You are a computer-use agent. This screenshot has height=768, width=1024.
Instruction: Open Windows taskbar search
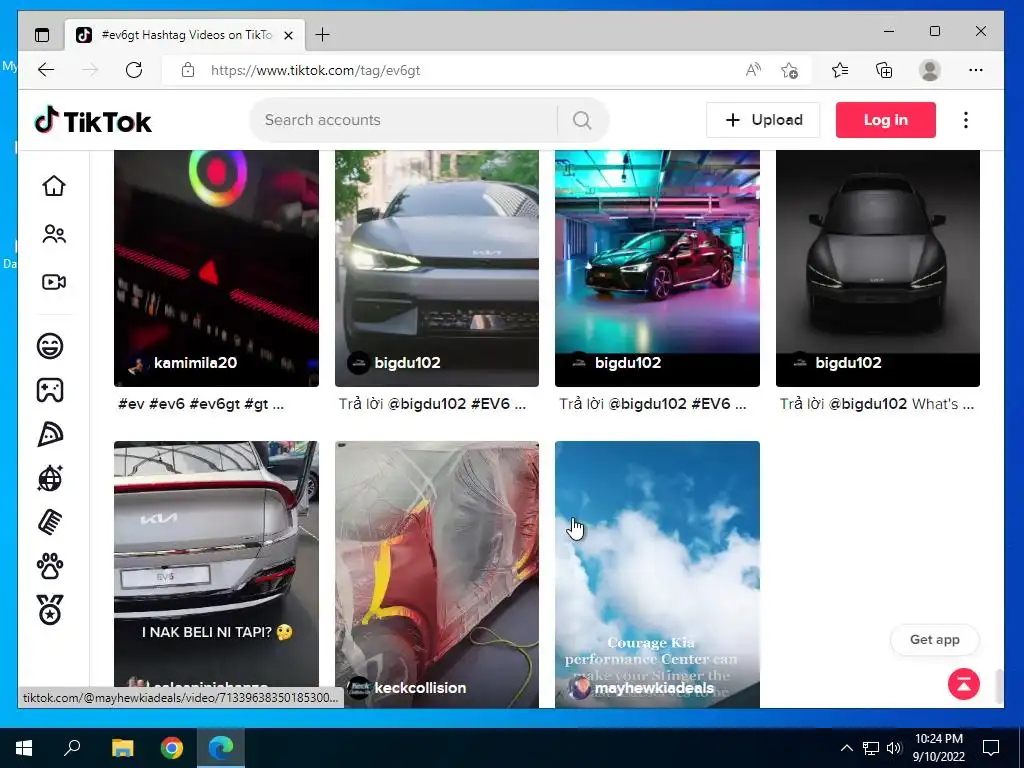click(x=72, y=748)
